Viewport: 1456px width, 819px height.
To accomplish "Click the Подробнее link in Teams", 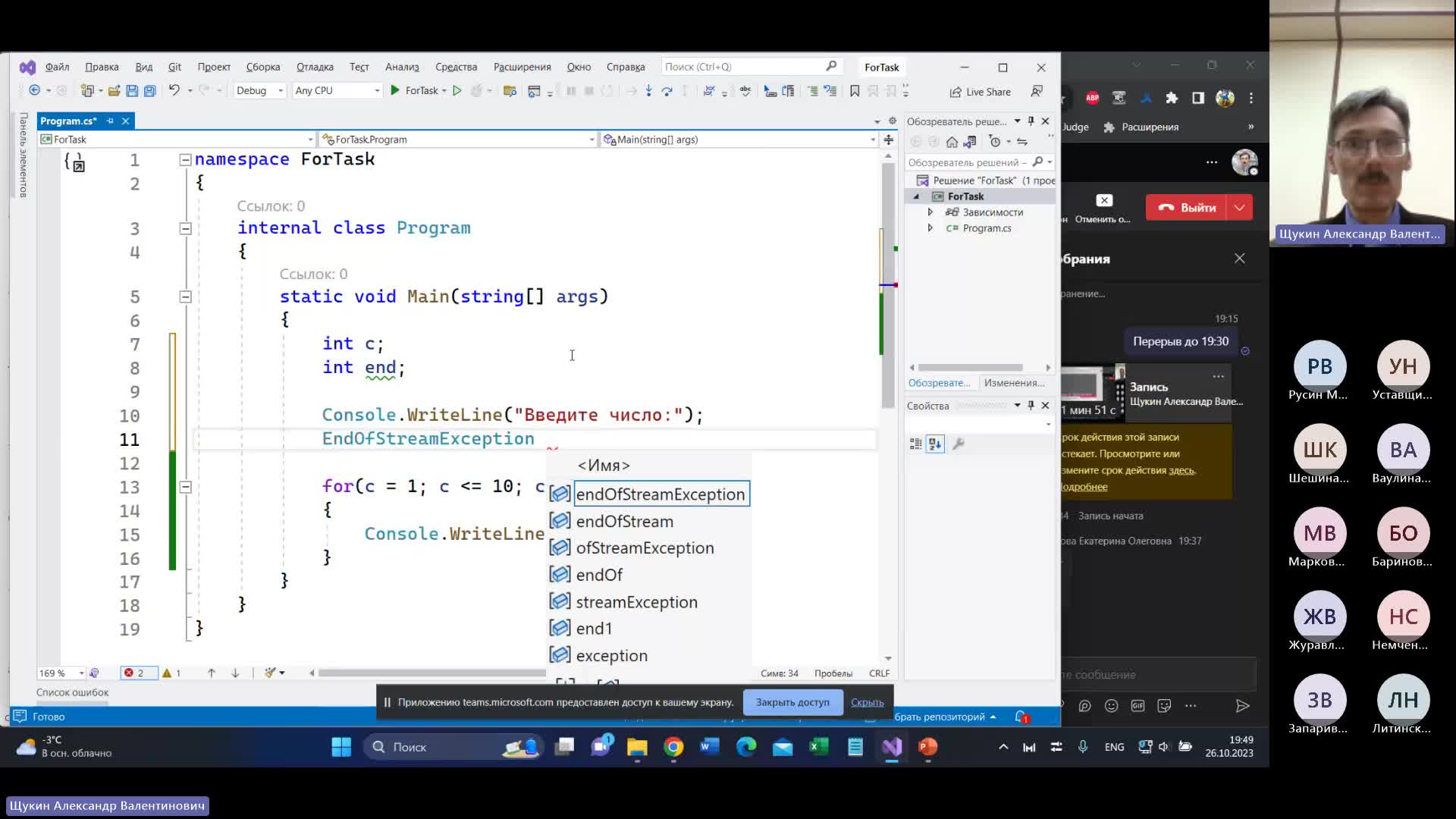I will coord(1085,487).
